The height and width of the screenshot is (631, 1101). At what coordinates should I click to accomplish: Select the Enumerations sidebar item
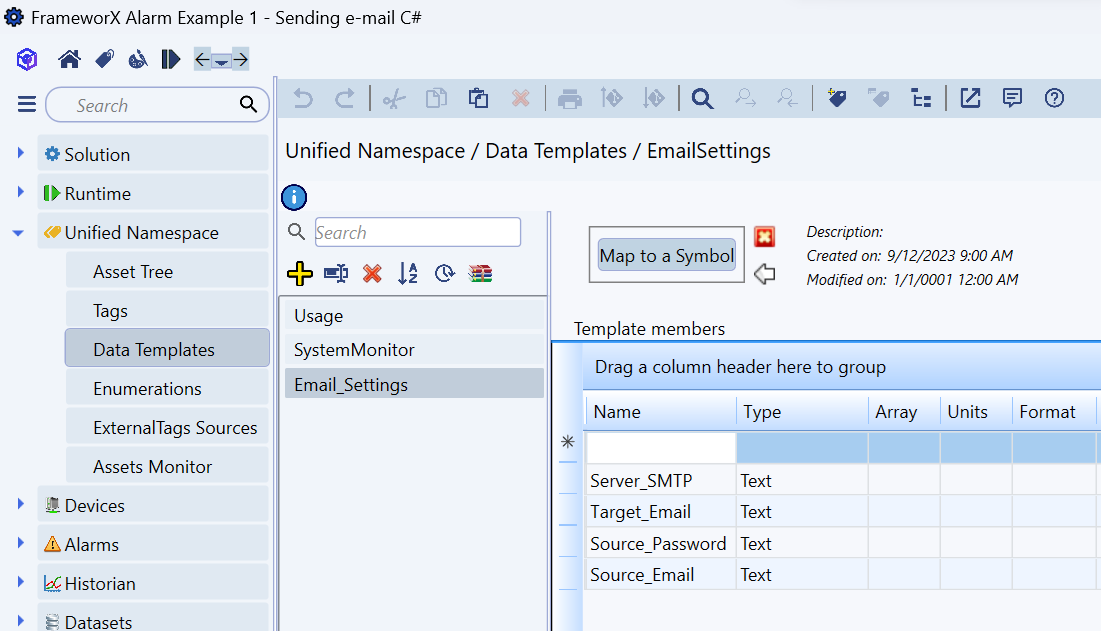(147, 389)
